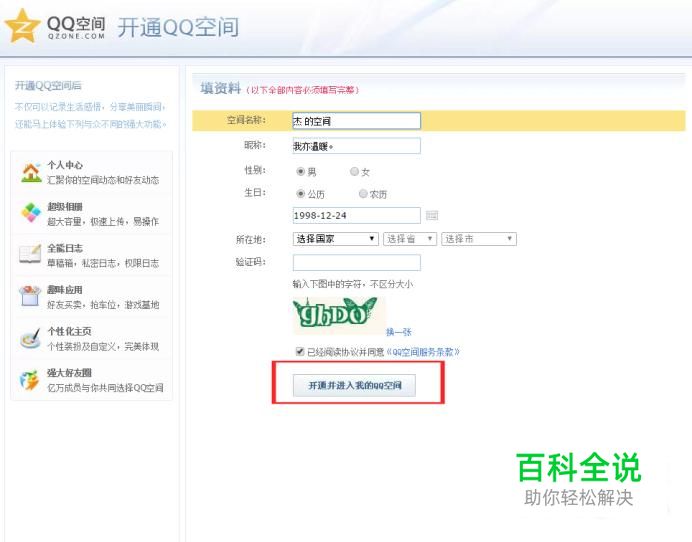692x542 pixels.
Task: Click the 亿万成员与你共同选择QQ空间 description
Action: [105, 388]
